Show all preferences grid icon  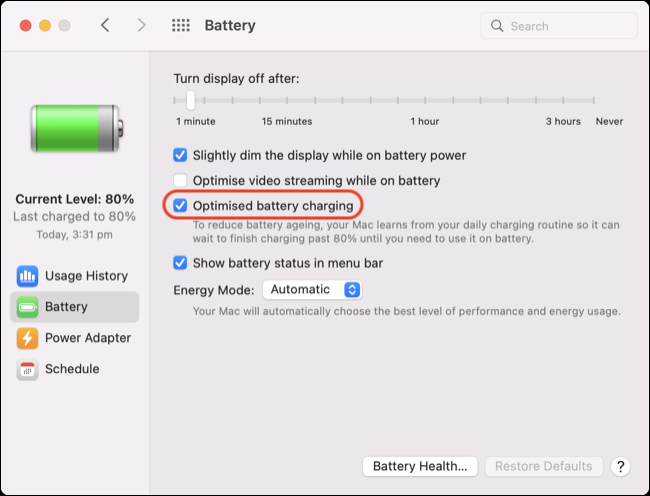(x=181, y=25)
